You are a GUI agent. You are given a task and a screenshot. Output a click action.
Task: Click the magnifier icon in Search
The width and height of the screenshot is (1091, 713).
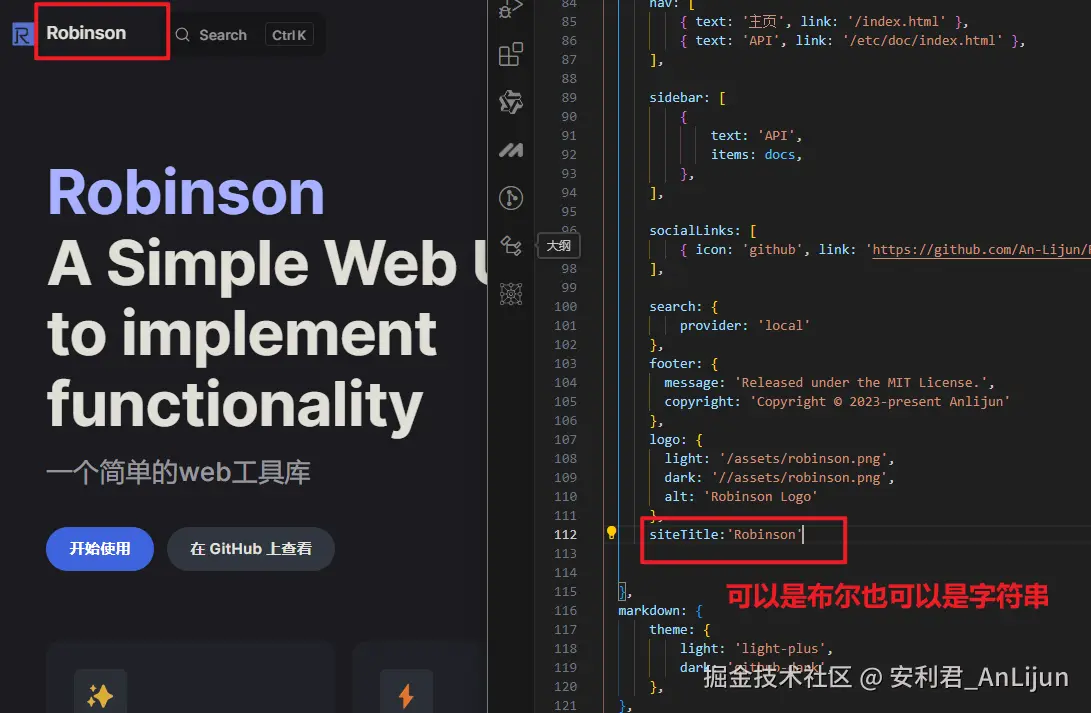[182, 35]
